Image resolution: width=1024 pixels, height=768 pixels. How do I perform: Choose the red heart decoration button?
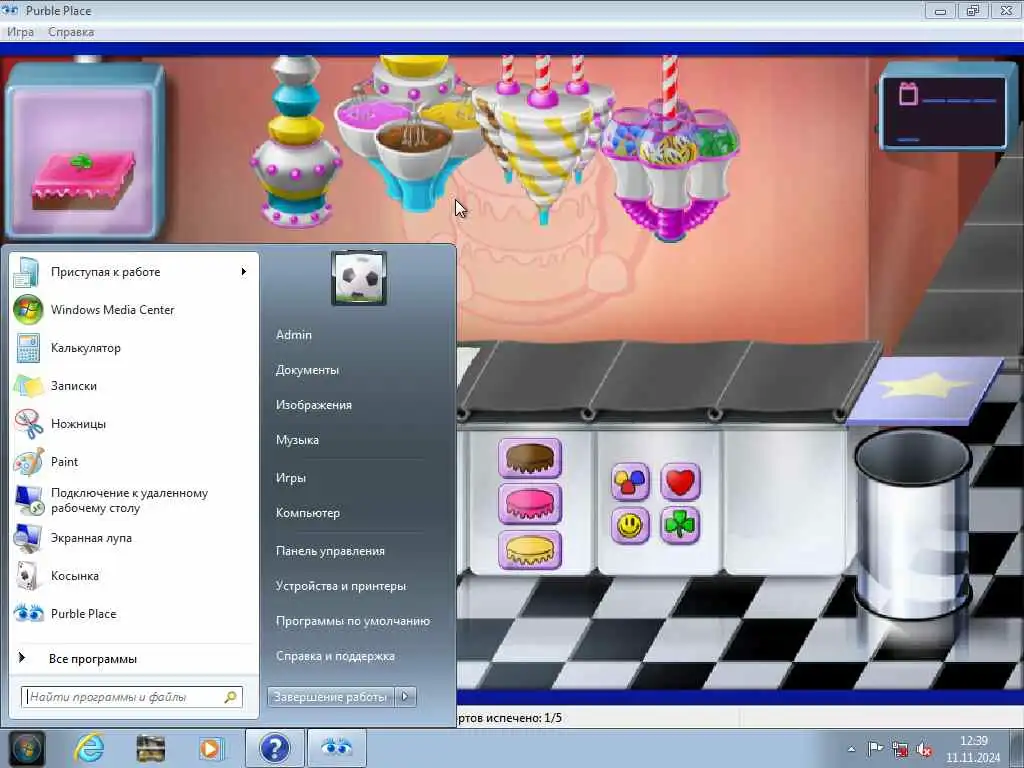[x=680, y=482]
